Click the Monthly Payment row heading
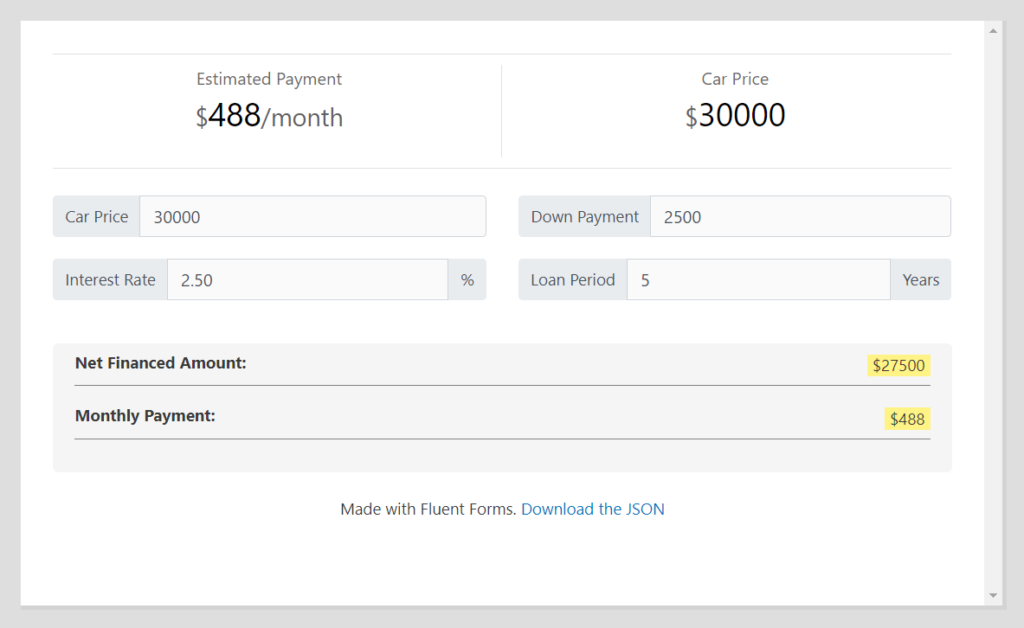1024x628 pixels. (x=144, y=416)
